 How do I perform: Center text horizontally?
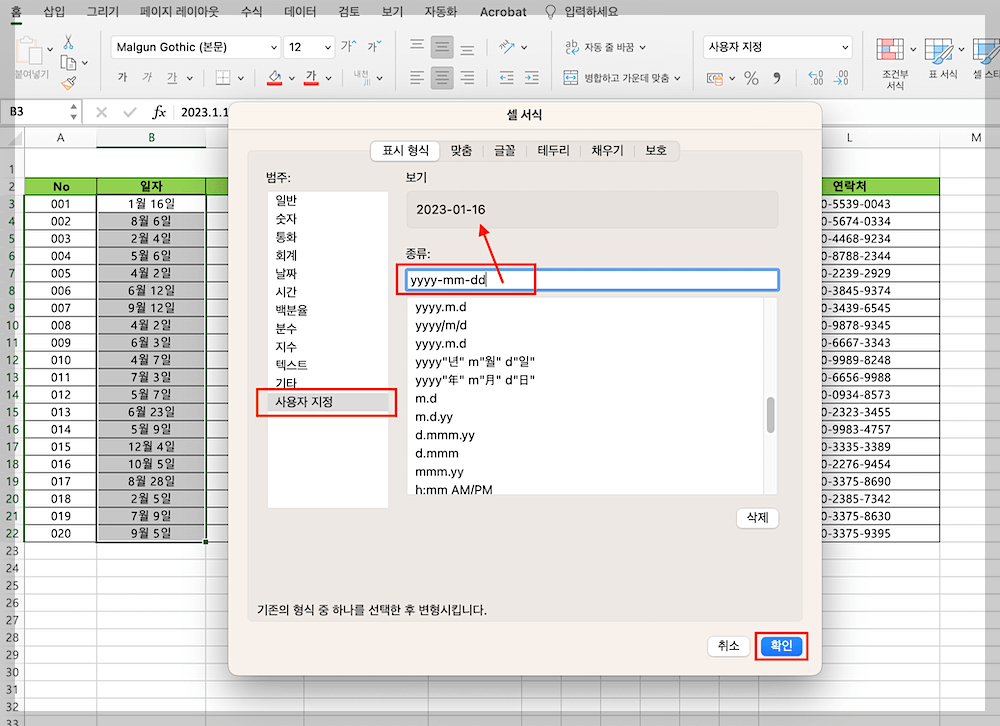[442, 78]
